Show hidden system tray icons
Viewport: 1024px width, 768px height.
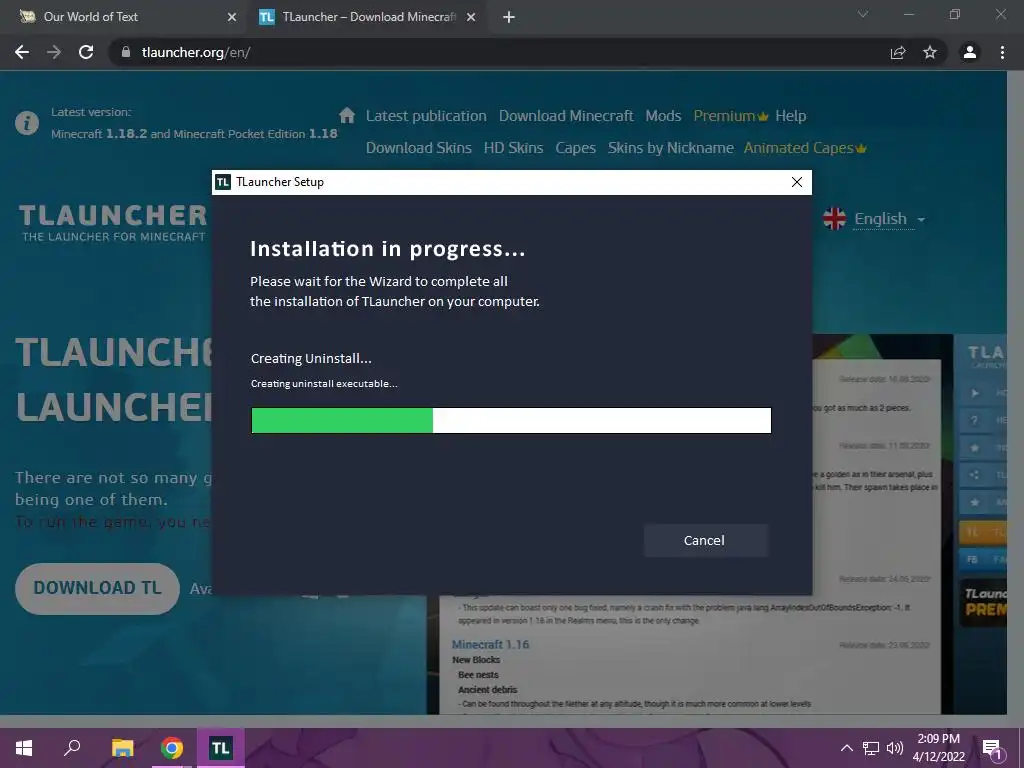pyautogui.click(x=846, y=748)
